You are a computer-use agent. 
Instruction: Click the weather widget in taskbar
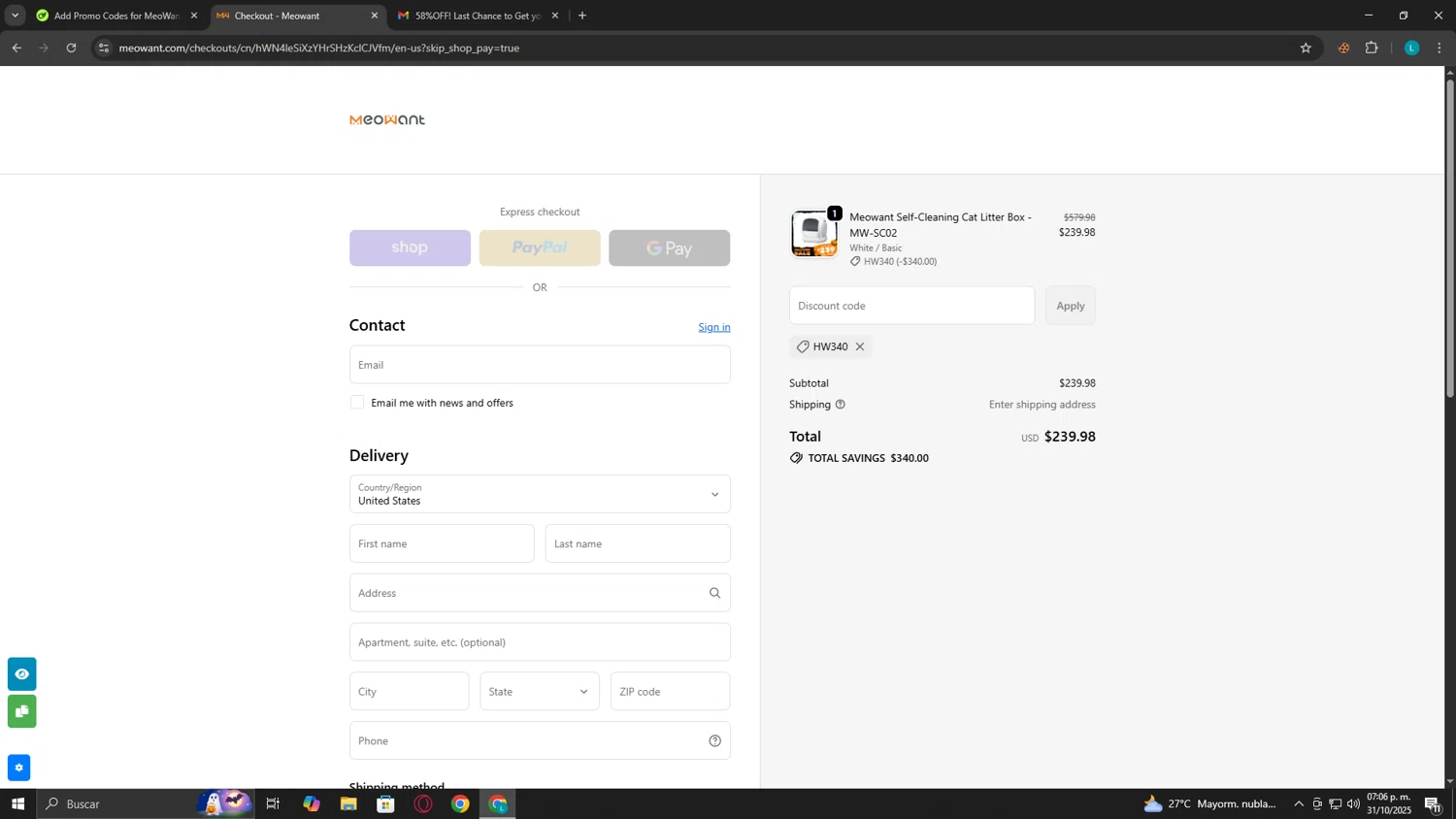[x=1209, y=803]
